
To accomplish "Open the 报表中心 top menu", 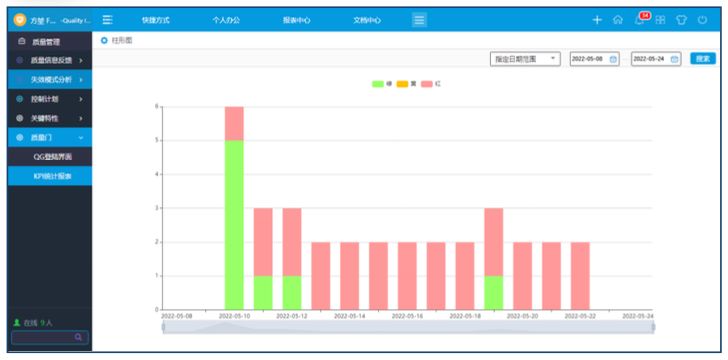I will pos(297,20).
